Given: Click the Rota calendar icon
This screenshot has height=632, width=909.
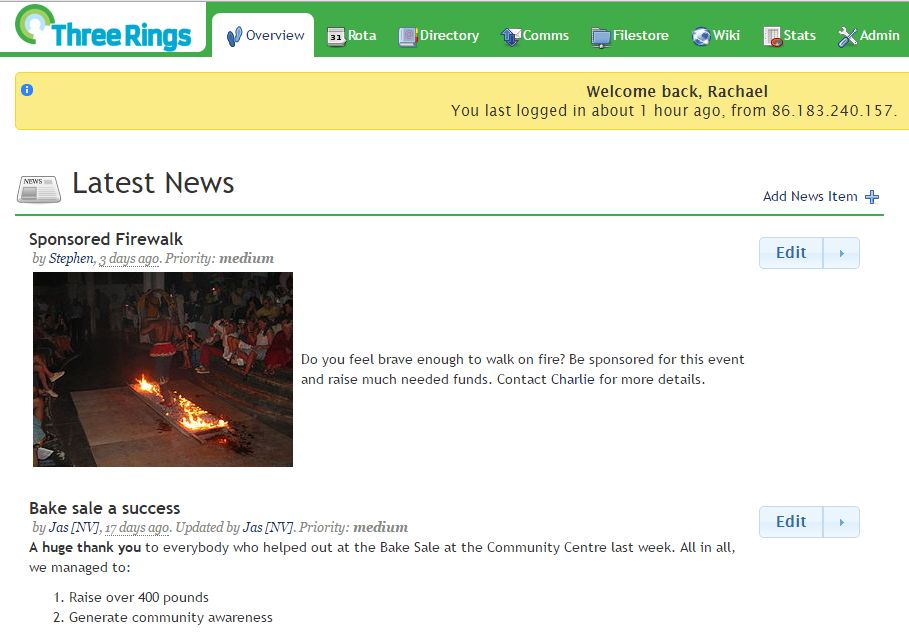Looking at the screenshot, I should [336, 37].
